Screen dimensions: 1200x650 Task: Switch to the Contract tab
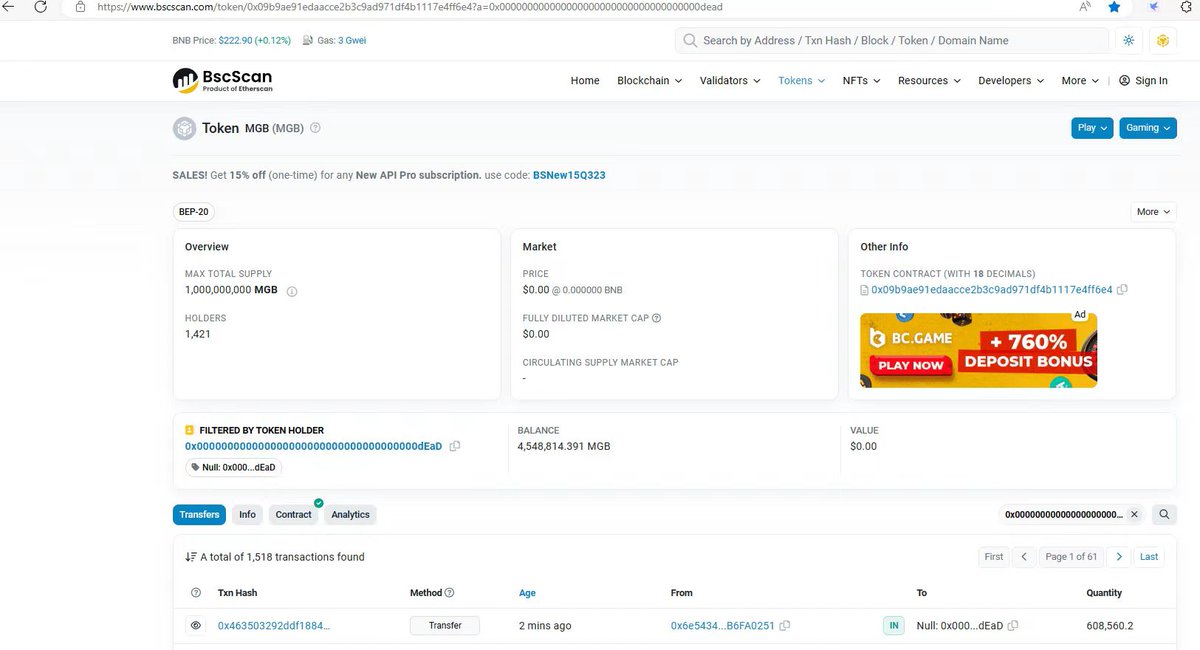coord(294,515)
